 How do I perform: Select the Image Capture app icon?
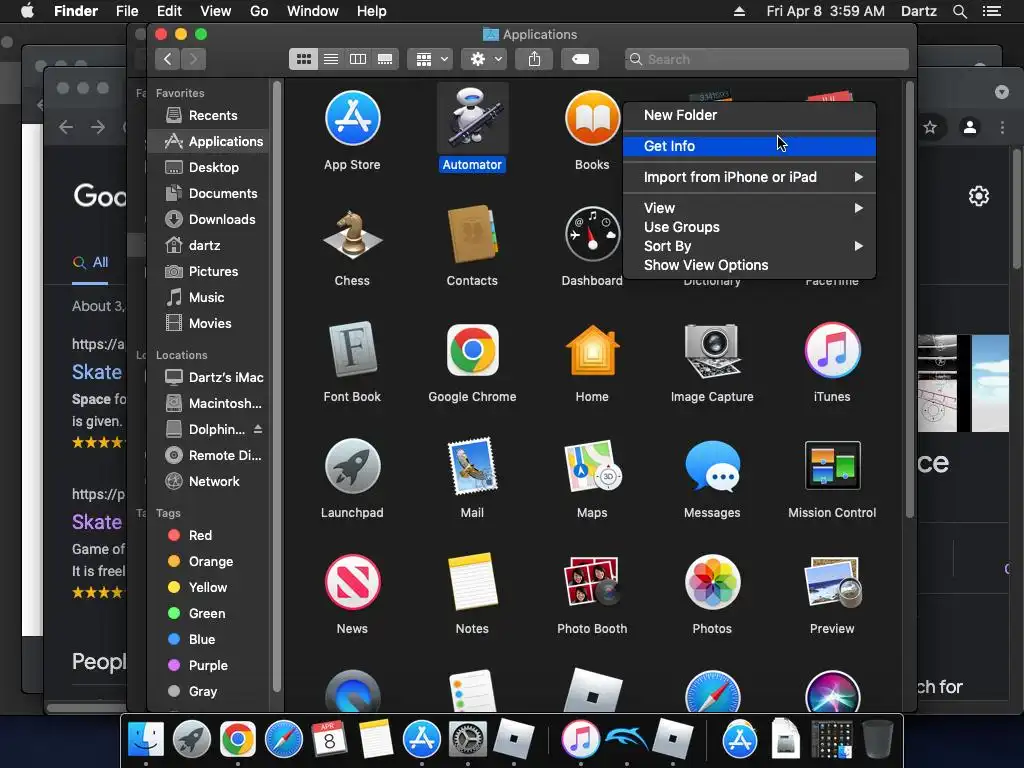point(712,350)
